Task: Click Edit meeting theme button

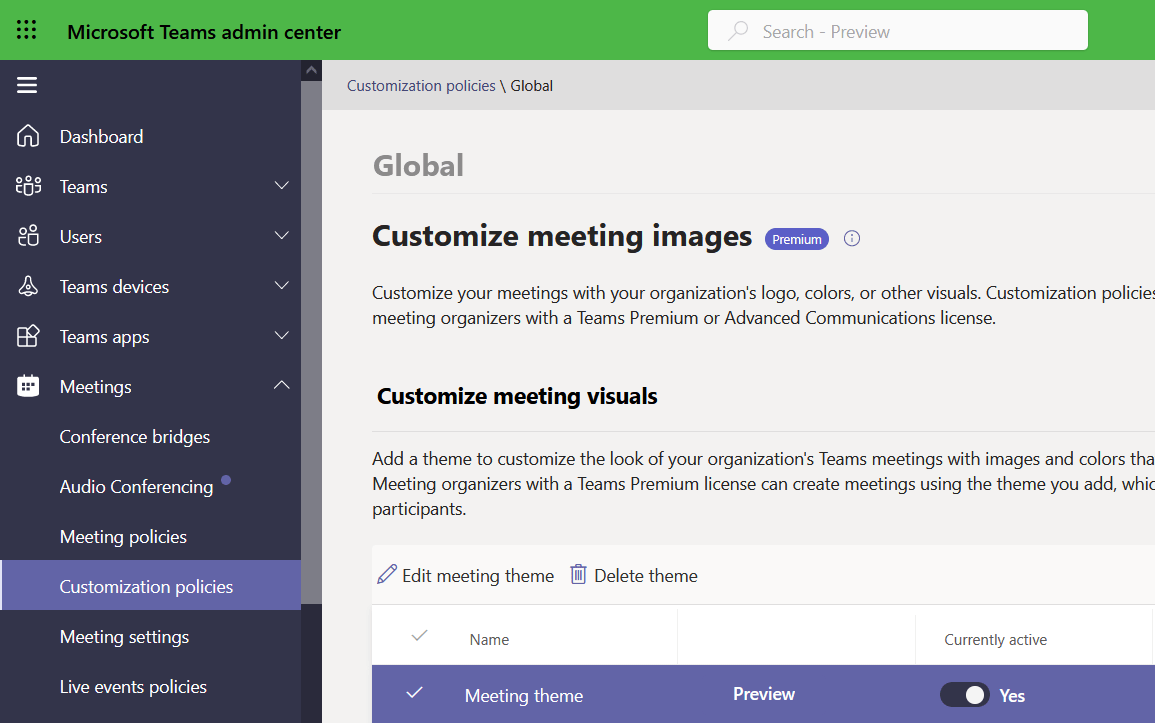Action: click(466, 575)
